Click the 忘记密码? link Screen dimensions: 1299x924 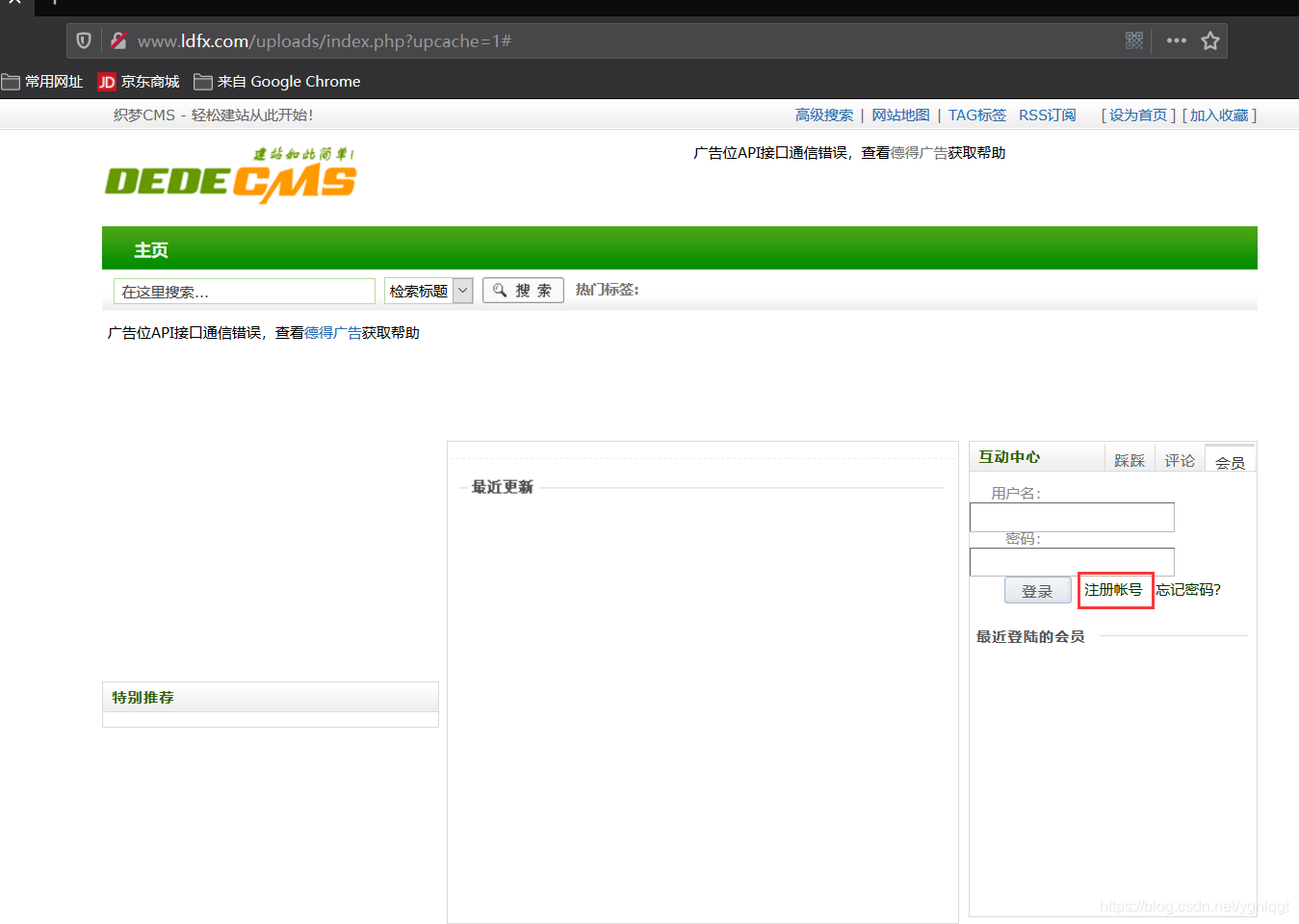[1188, 589]
